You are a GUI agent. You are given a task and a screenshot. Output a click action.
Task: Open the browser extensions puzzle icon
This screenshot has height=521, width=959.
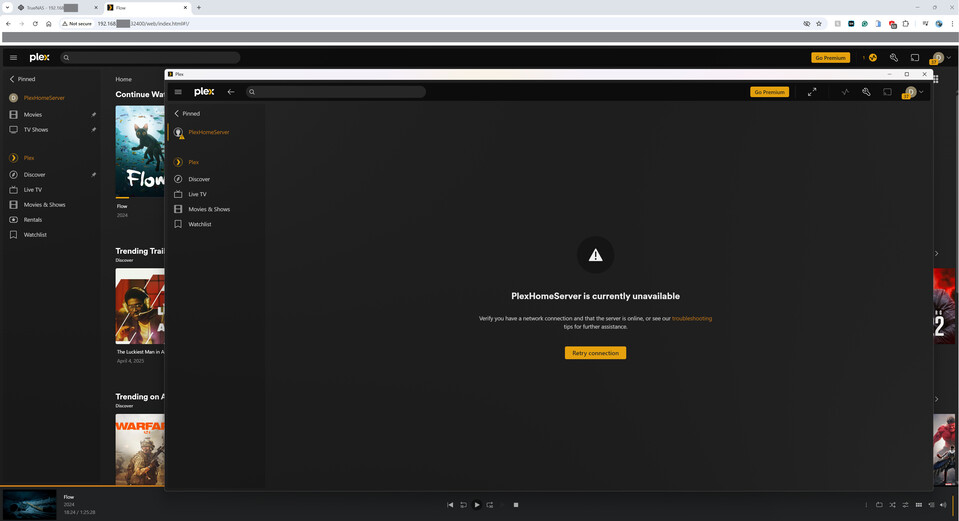click(x=906, y=24)
